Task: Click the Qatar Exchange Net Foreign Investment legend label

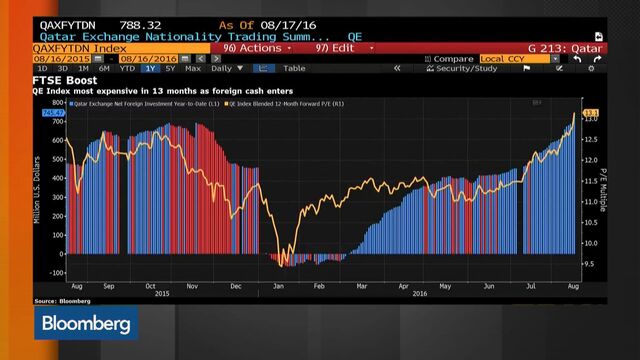Action: [x=147, y=104]
